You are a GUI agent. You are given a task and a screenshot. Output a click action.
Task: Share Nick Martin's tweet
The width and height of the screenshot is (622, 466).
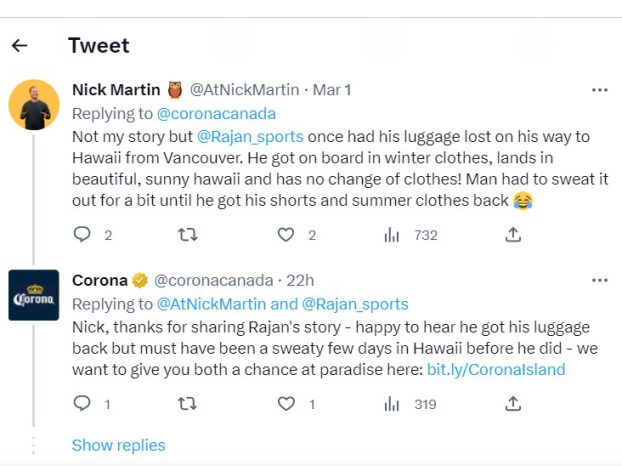pyautogui.click(x=513, y=235)
